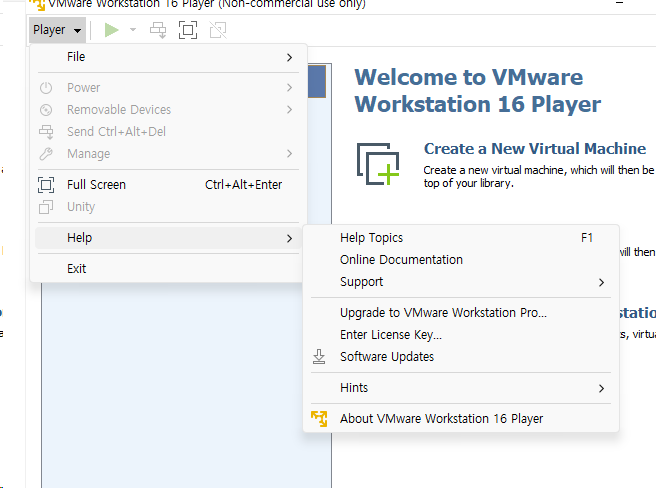Select Send Ctrl+Alt+Del menu entry
The height and width of the screenshot is (488, 656).
tap(168, 132)
